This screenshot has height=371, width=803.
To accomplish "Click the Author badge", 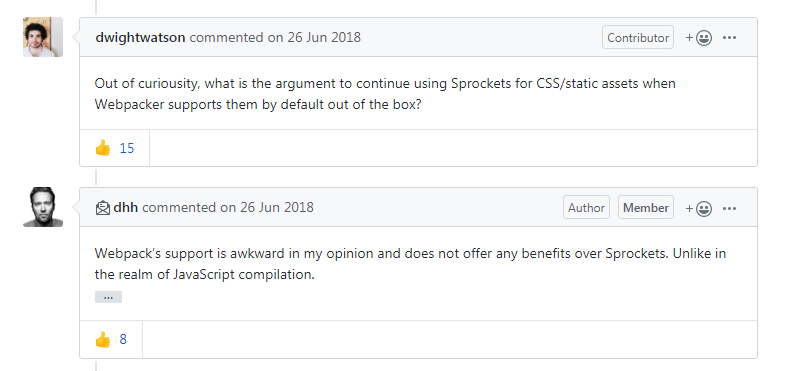I will 586,208.
